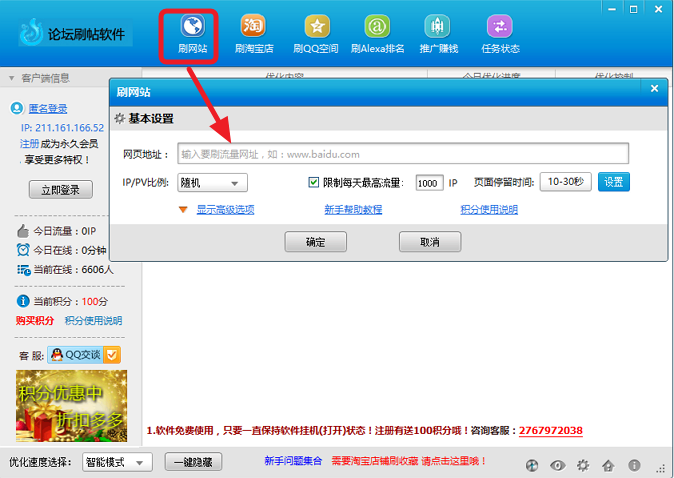
Task: Expand 显示高级选项 via the orange triangle
Action: coord(183,210)
